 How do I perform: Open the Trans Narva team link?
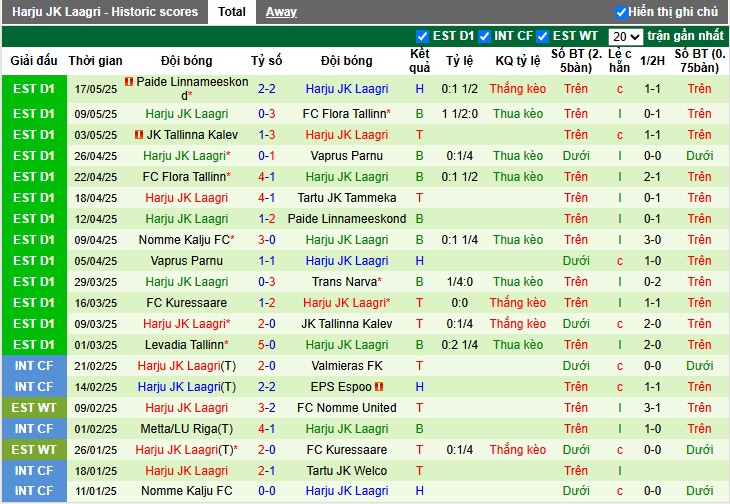(x=346, y=282)
